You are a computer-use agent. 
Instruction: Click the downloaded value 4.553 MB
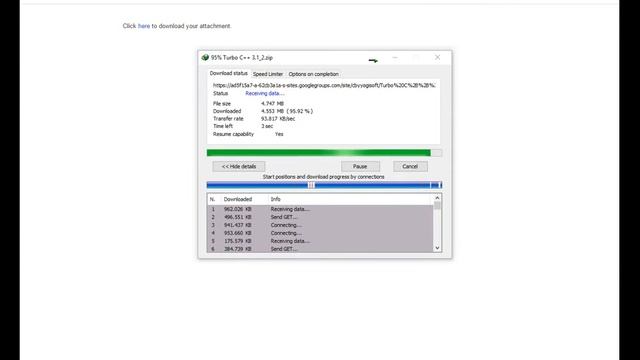coord(287,111)
